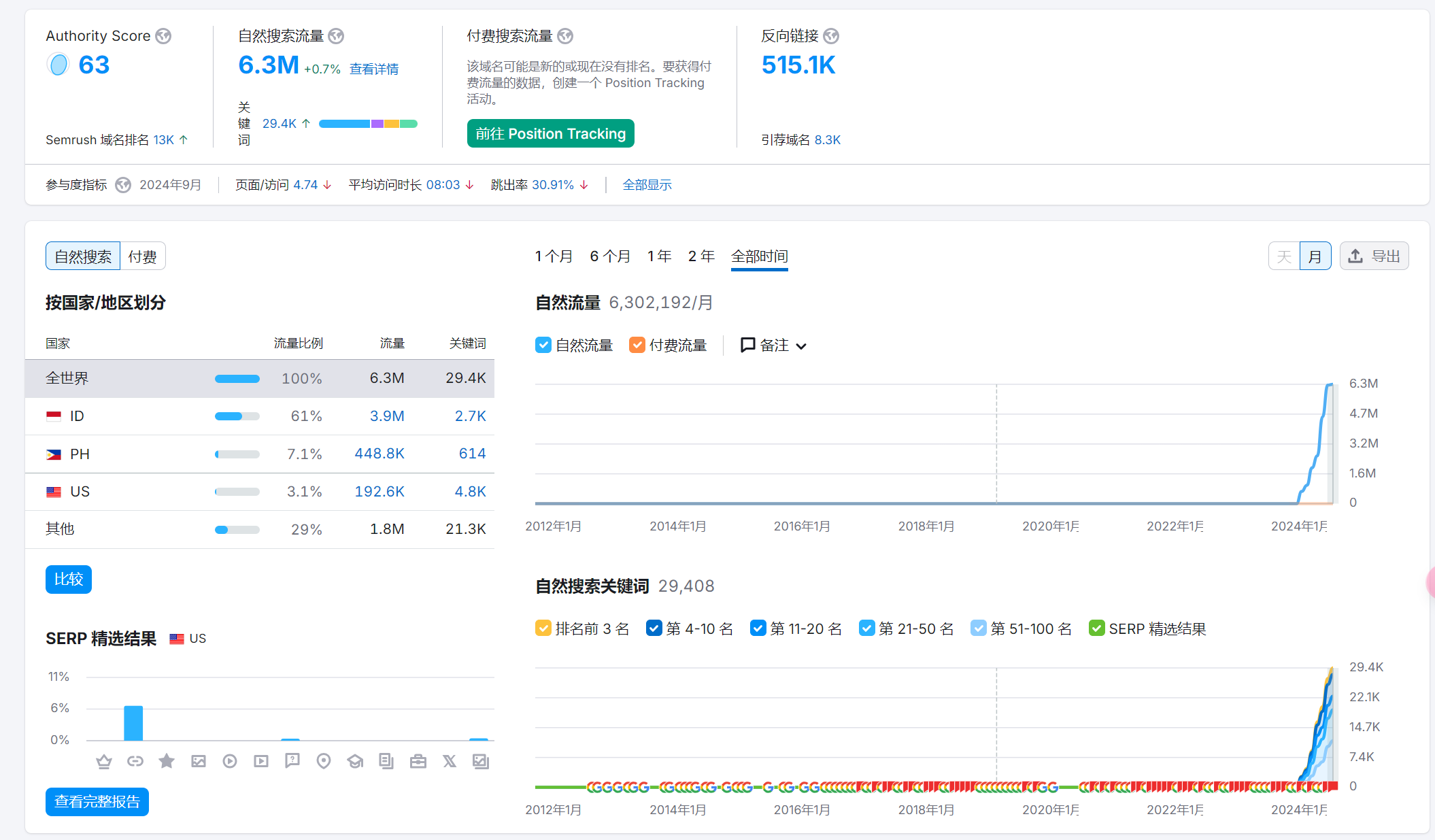The image size is (1435, 840).
Task: Click the colored keyword distribution bar
Action: 368,124
